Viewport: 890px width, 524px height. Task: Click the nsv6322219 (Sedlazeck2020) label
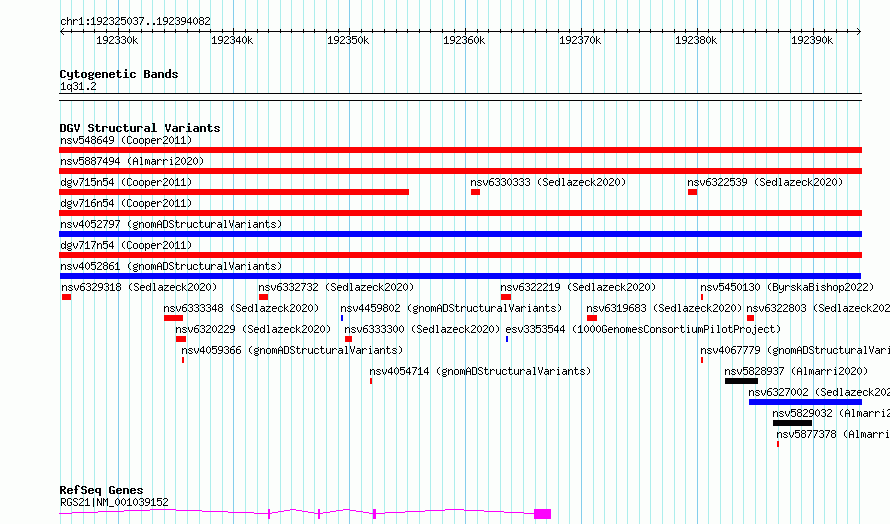point(578,287)
